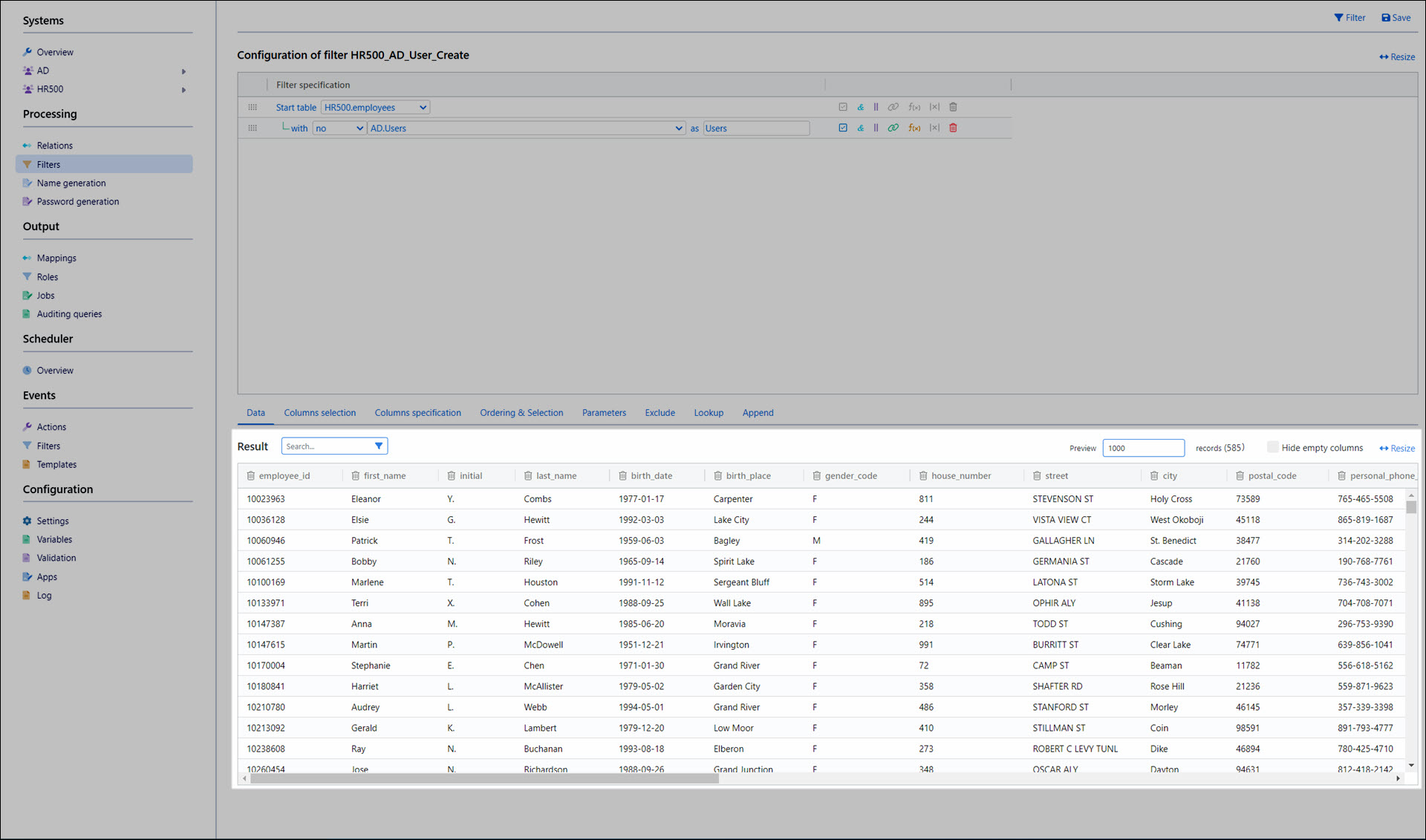Click the orange f(x) function icon
The height and width of the screenshot is (840, 1426).
pos(914,128)
